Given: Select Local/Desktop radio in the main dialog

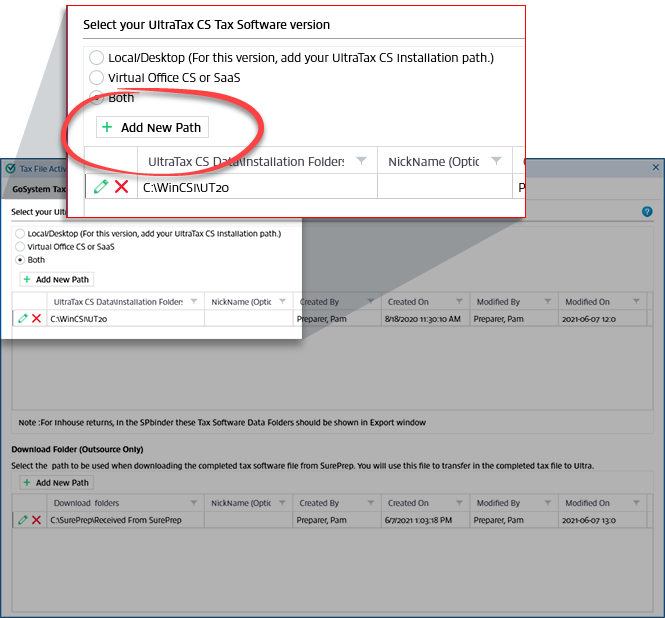Looking at the screenshot, I should tap(20, 233).
